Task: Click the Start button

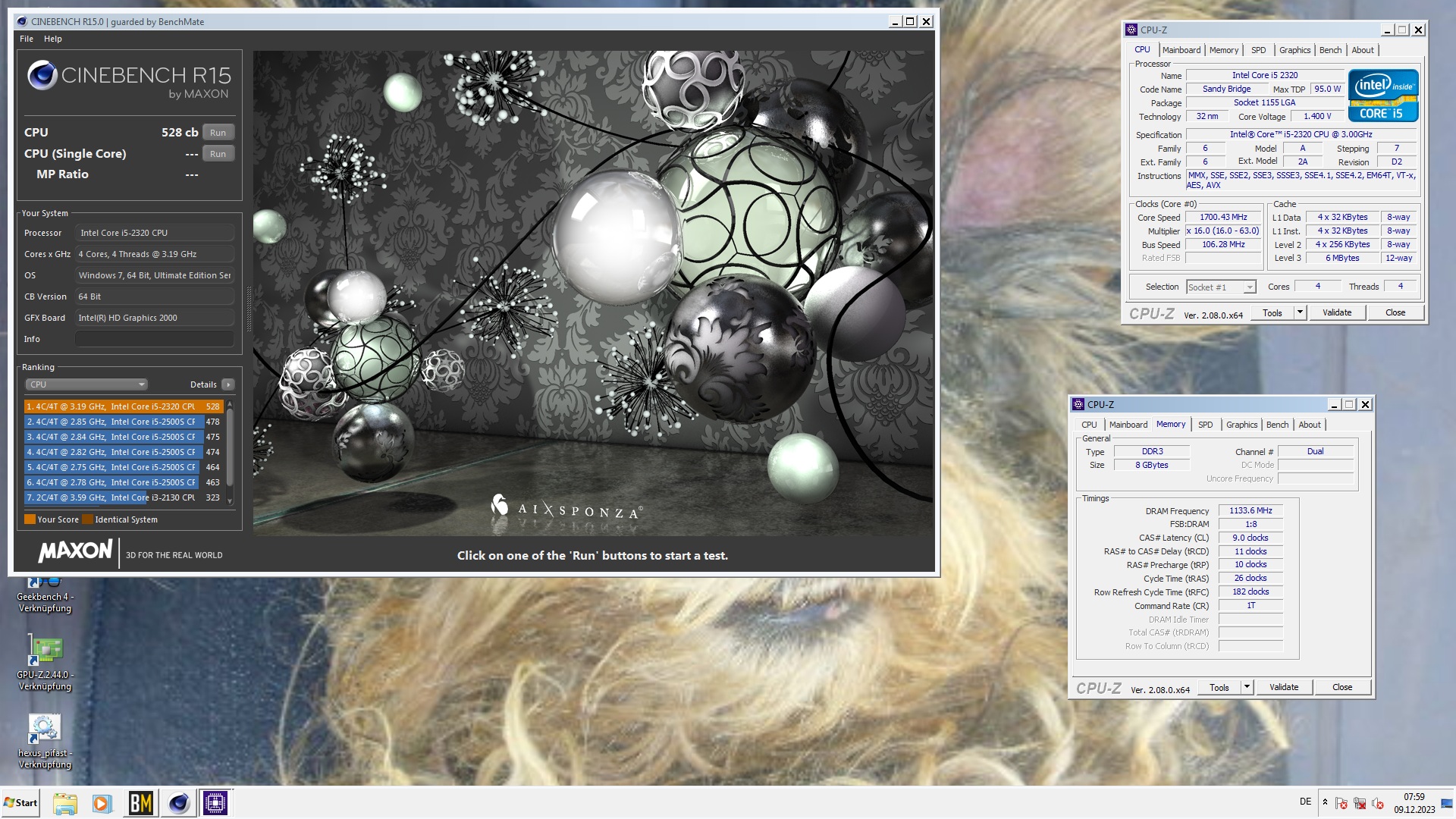Action: pyautogui.click(x=21, y=803)
